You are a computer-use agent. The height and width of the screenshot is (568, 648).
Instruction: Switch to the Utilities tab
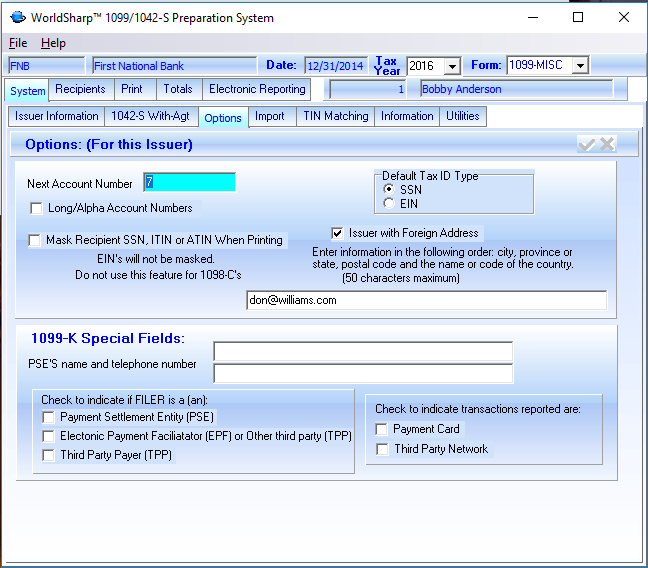463,117
